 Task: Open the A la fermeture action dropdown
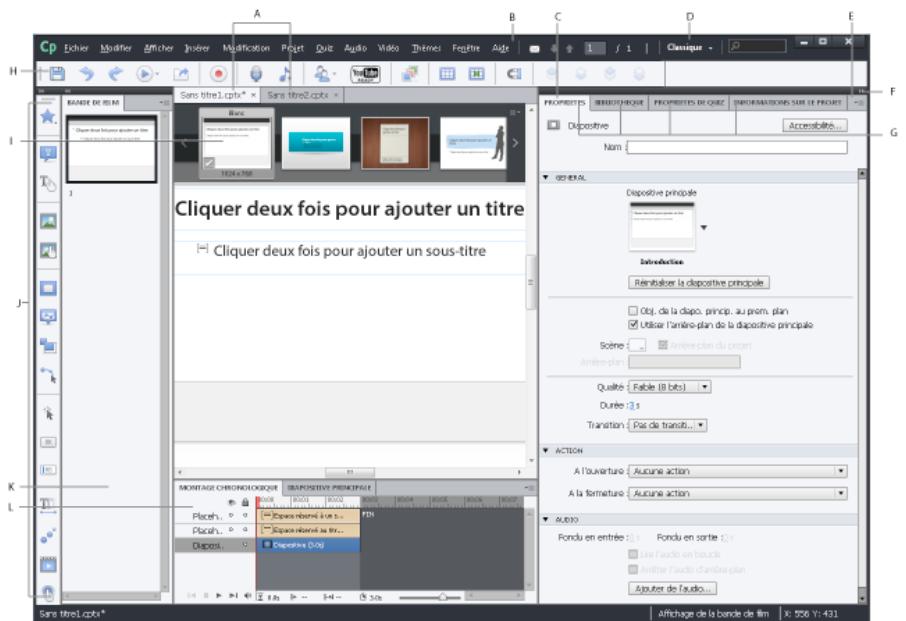coord(738,493)
